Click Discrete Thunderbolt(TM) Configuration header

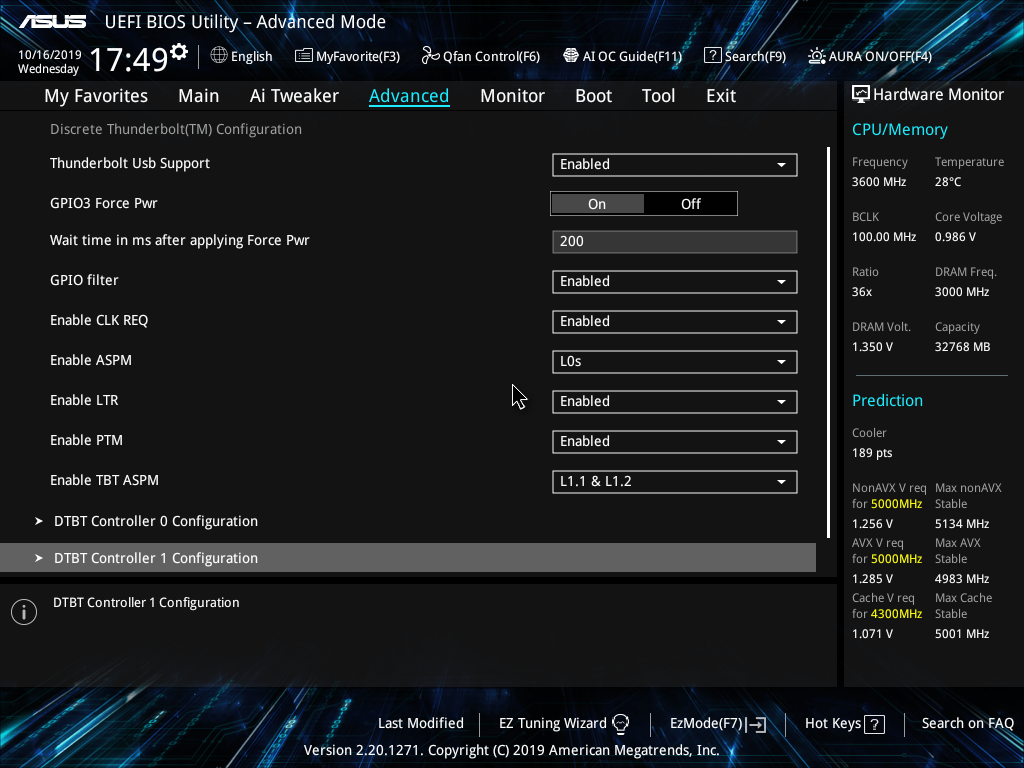pos(176,129)
